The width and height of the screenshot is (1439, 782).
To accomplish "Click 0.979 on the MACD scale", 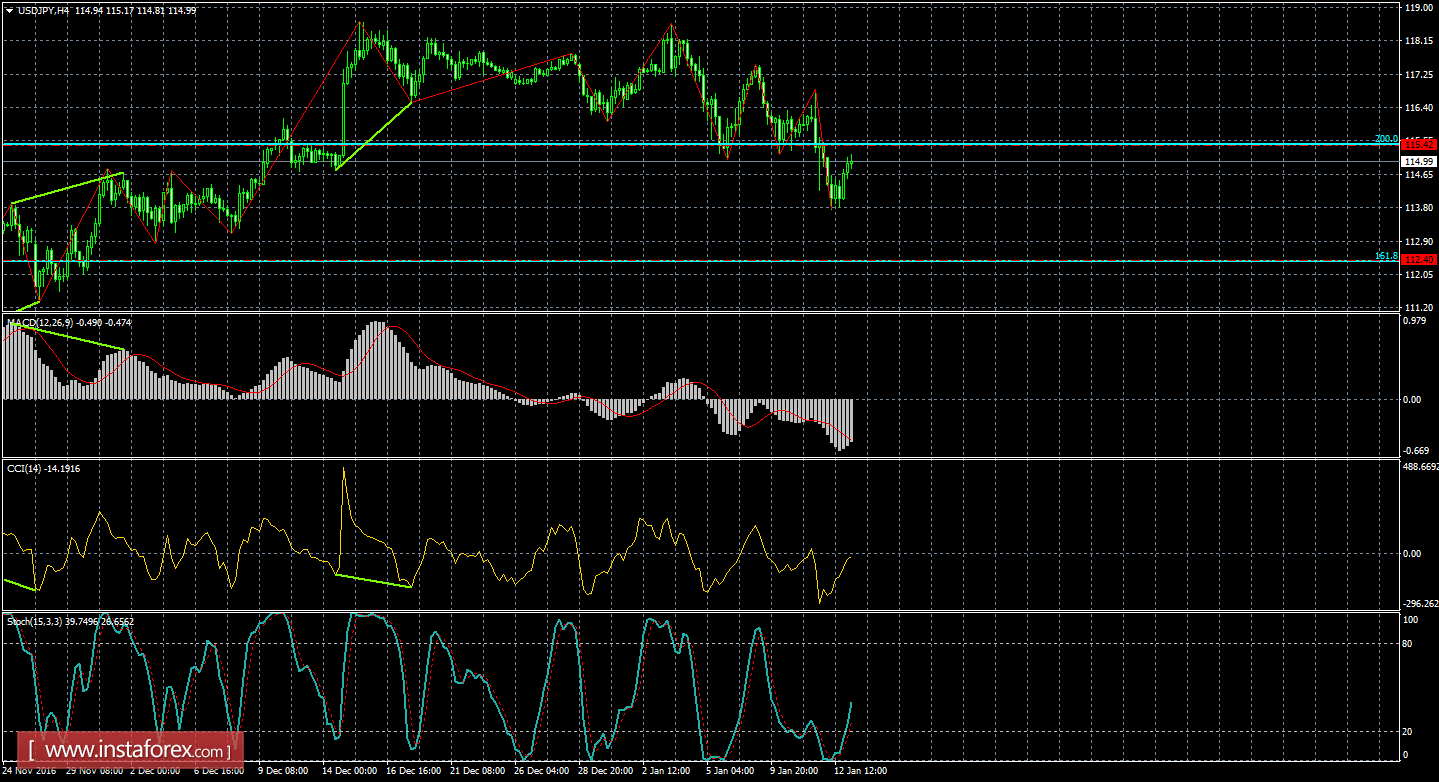I will 1416,321.
